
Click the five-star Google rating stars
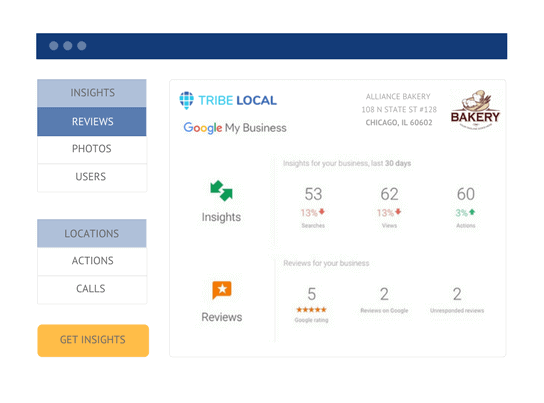[311, 310]
